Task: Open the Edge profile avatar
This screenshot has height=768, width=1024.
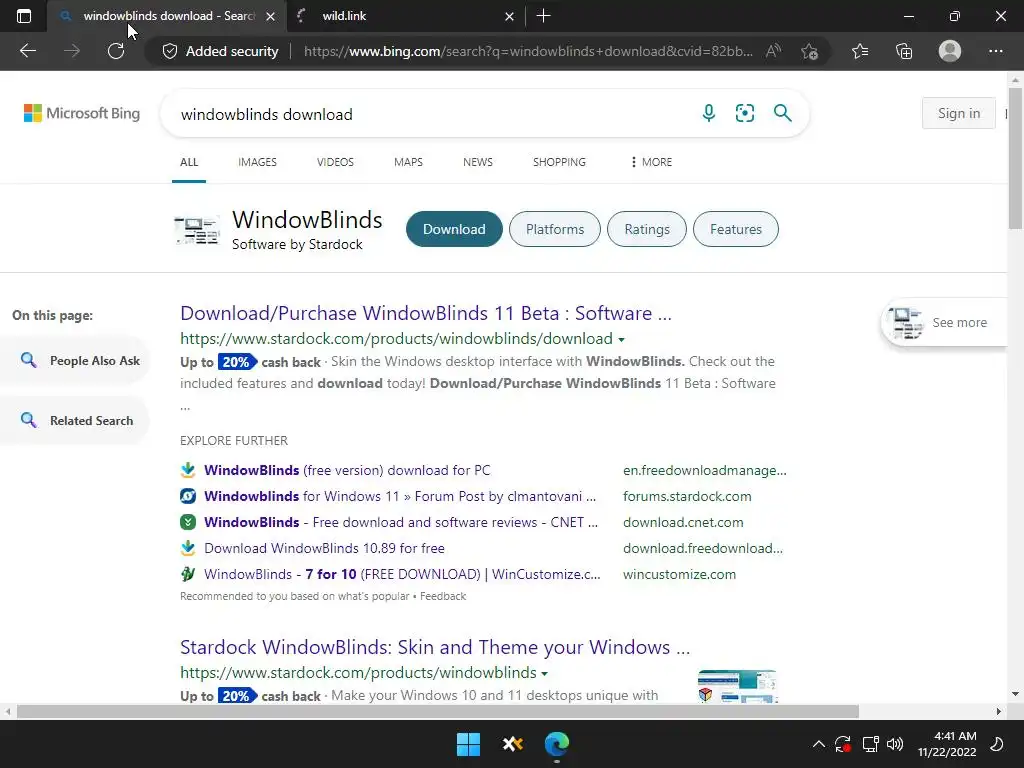Action: tap(950, 51)
